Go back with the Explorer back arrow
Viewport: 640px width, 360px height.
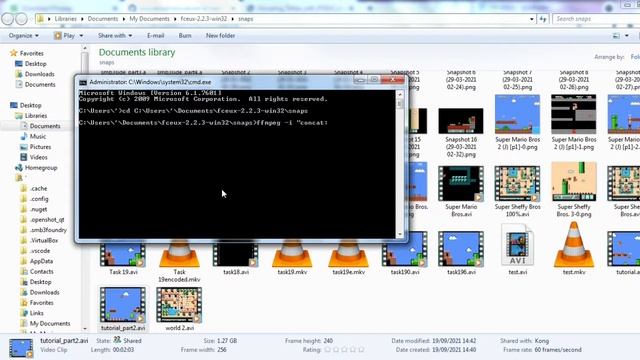[x=8, y=19]
